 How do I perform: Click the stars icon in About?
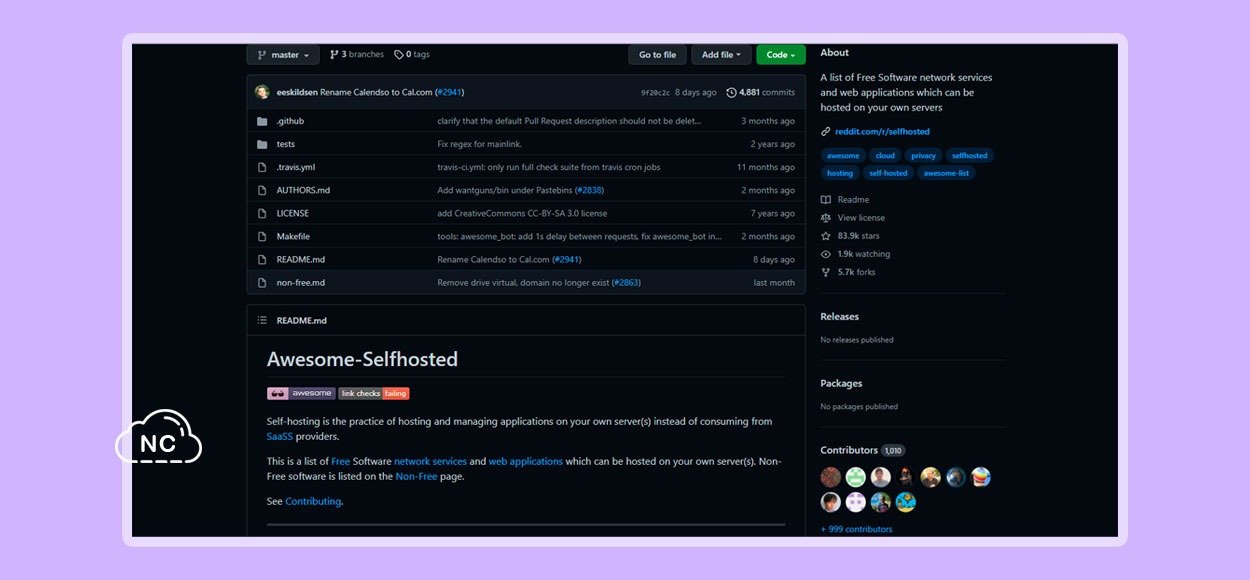click(x=826, y=236)
